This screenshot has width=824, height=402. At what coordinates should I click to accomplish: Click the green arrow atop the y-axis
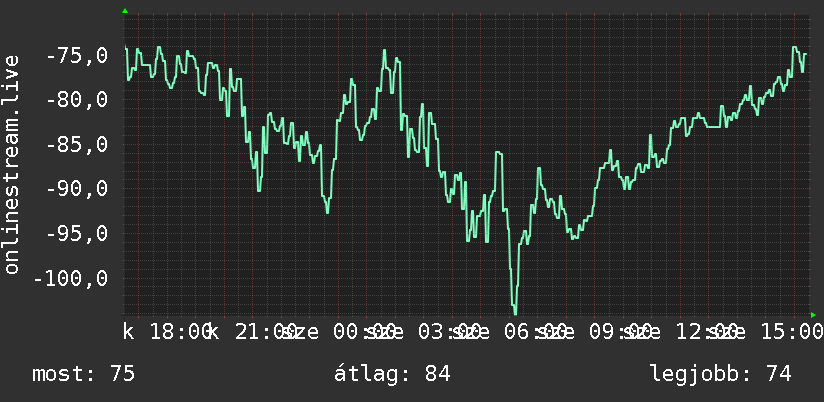(x=125, y=11)
